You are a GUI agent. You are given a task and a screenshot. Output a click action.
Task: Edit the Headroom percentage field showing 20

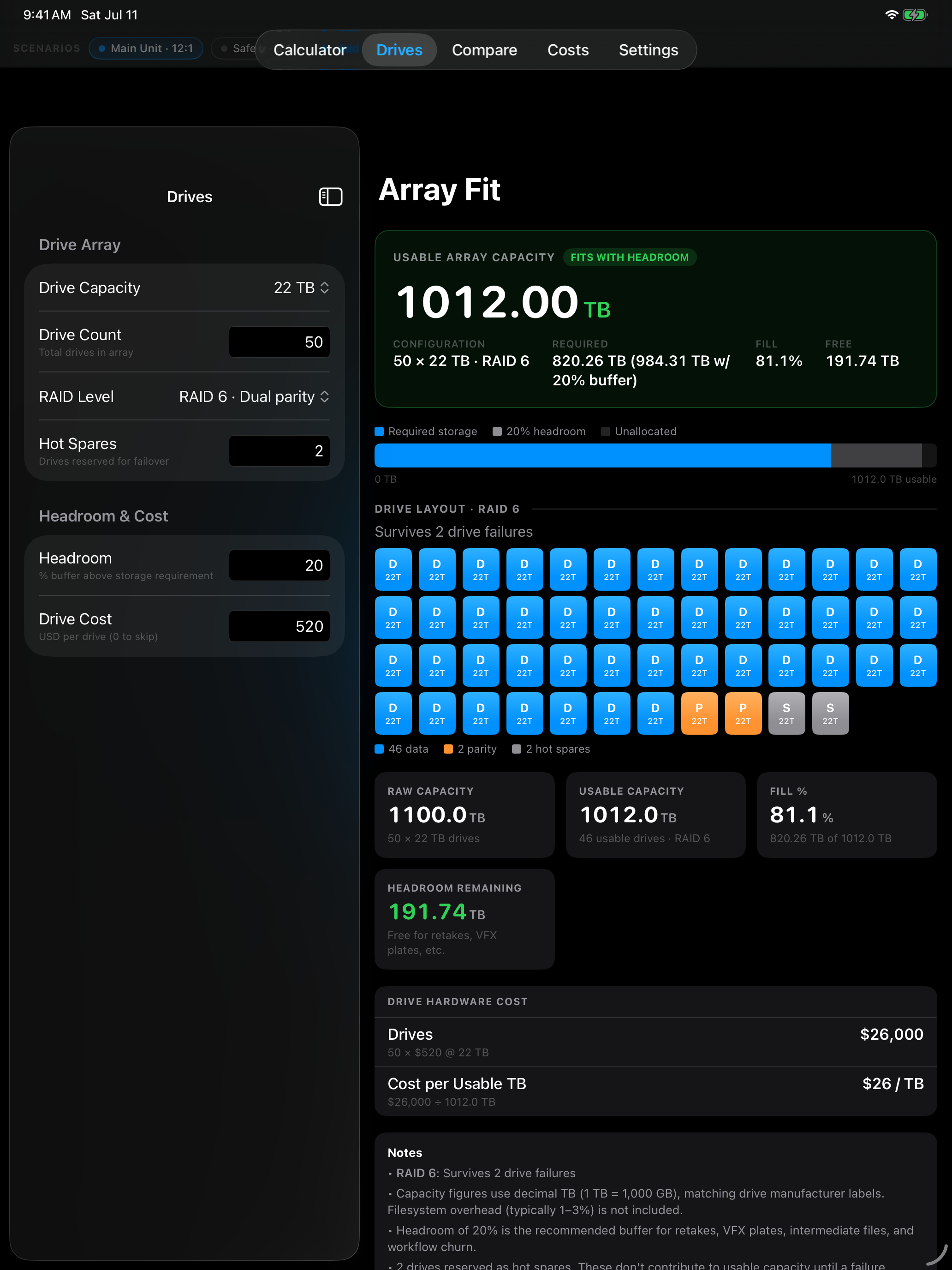click(280, 565)
